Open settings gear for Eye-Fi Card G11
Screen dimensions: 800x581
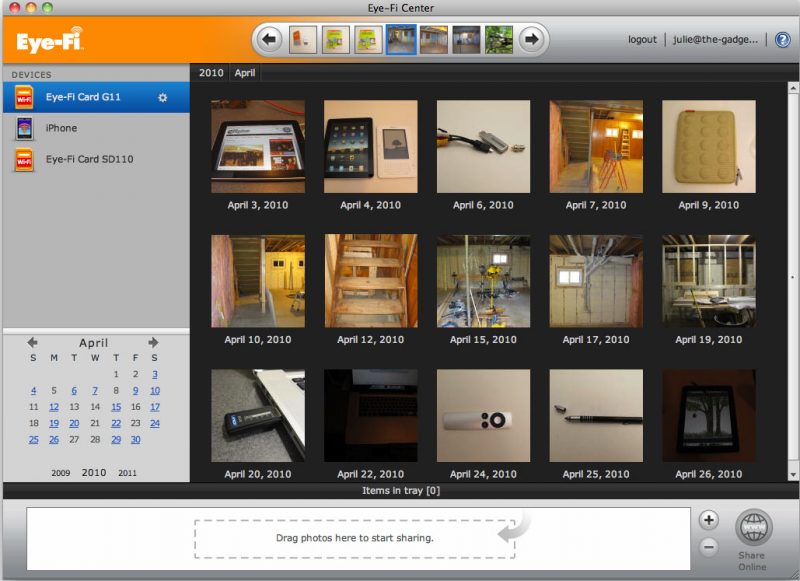point(163,97)
